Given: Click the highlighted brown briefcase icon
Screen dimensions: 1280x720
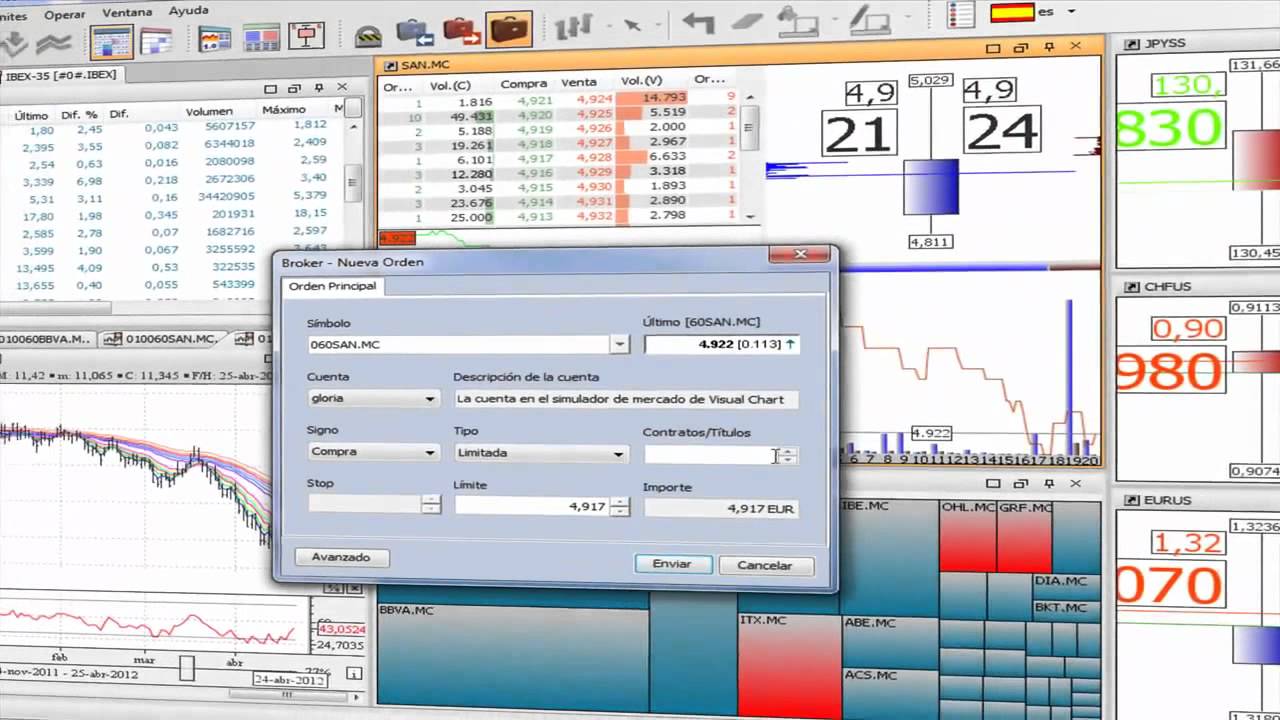Looking at the screenshot, I should pos(508,28).
